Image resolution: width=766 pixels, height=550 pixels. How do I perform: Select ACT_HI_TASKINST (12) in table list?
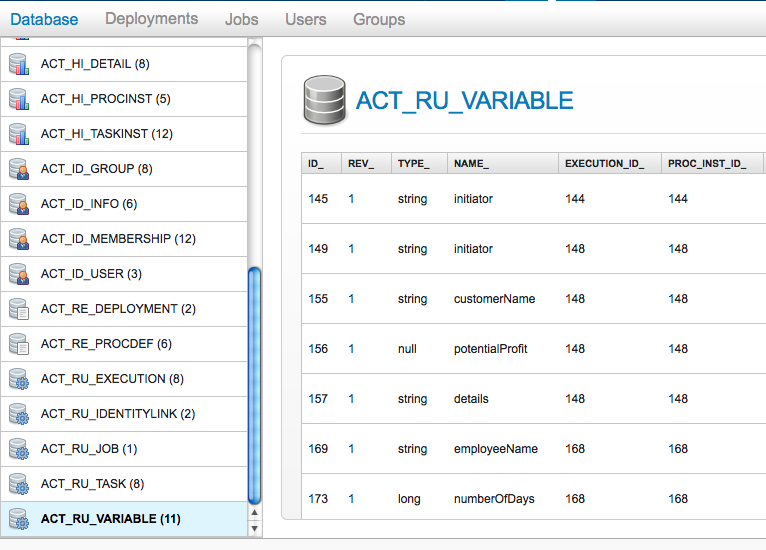(106, 134)
